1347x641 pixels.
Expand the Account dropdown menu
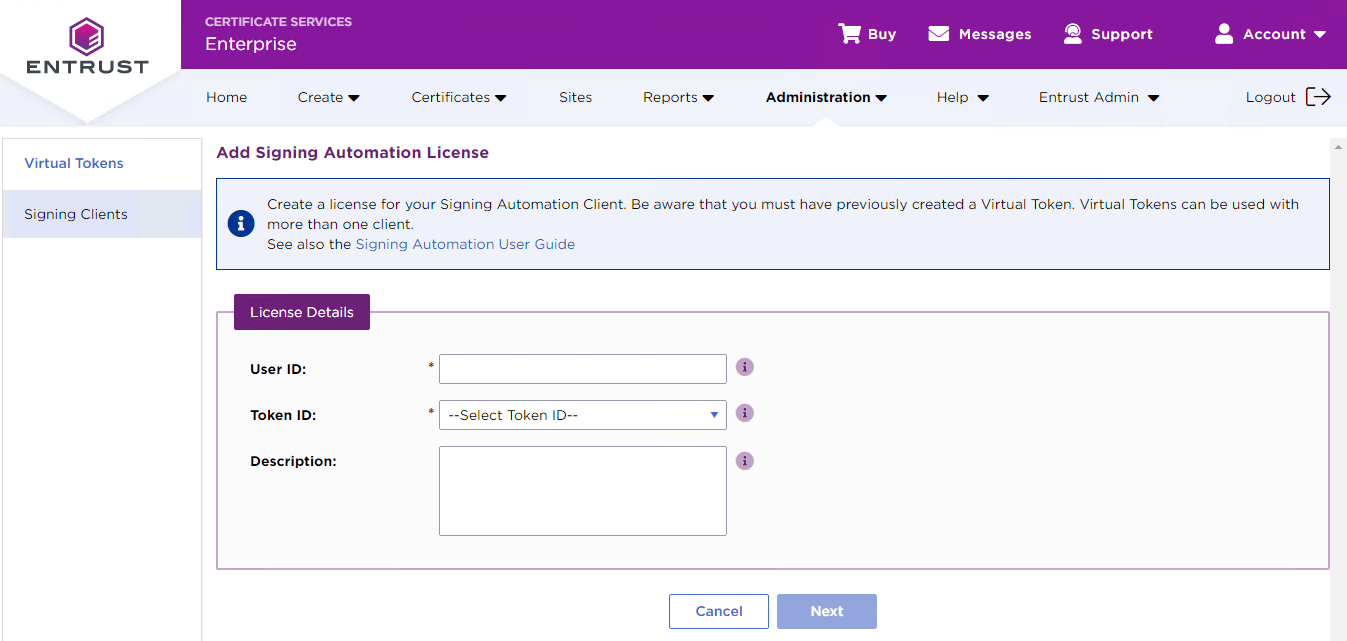coord(1271,34)
